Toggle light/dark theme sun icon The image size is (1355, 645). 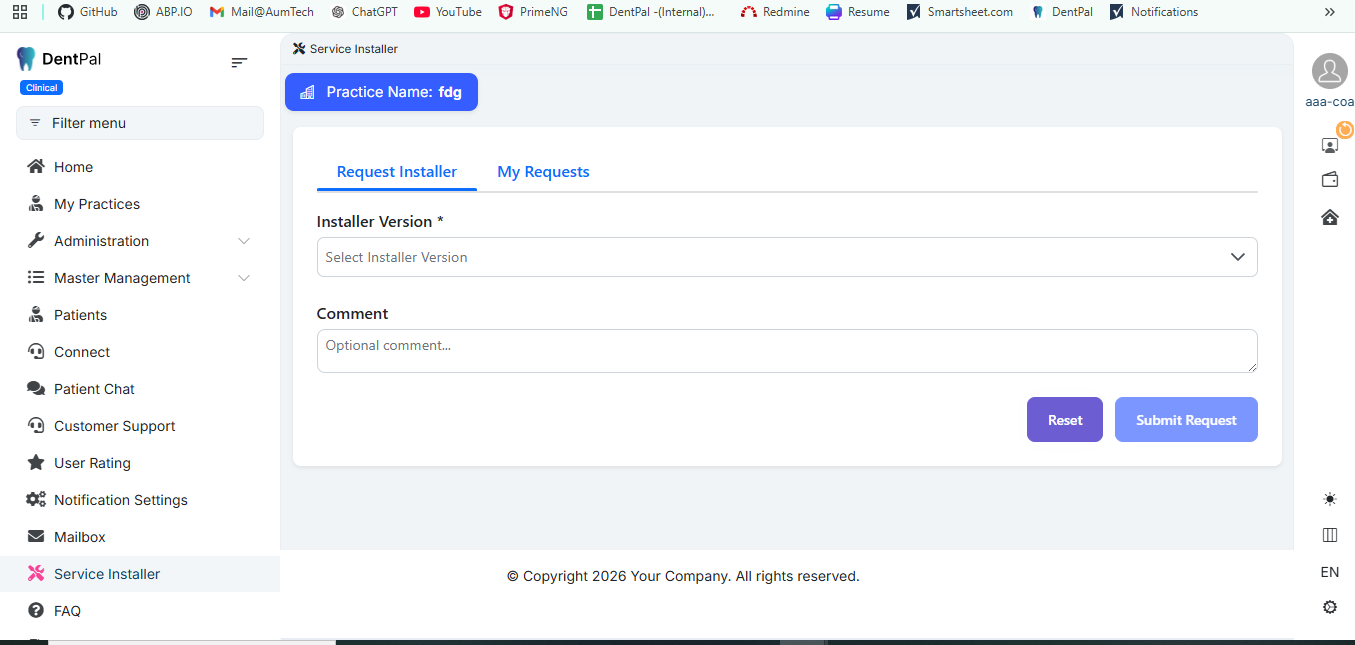tap(1329, 499)
